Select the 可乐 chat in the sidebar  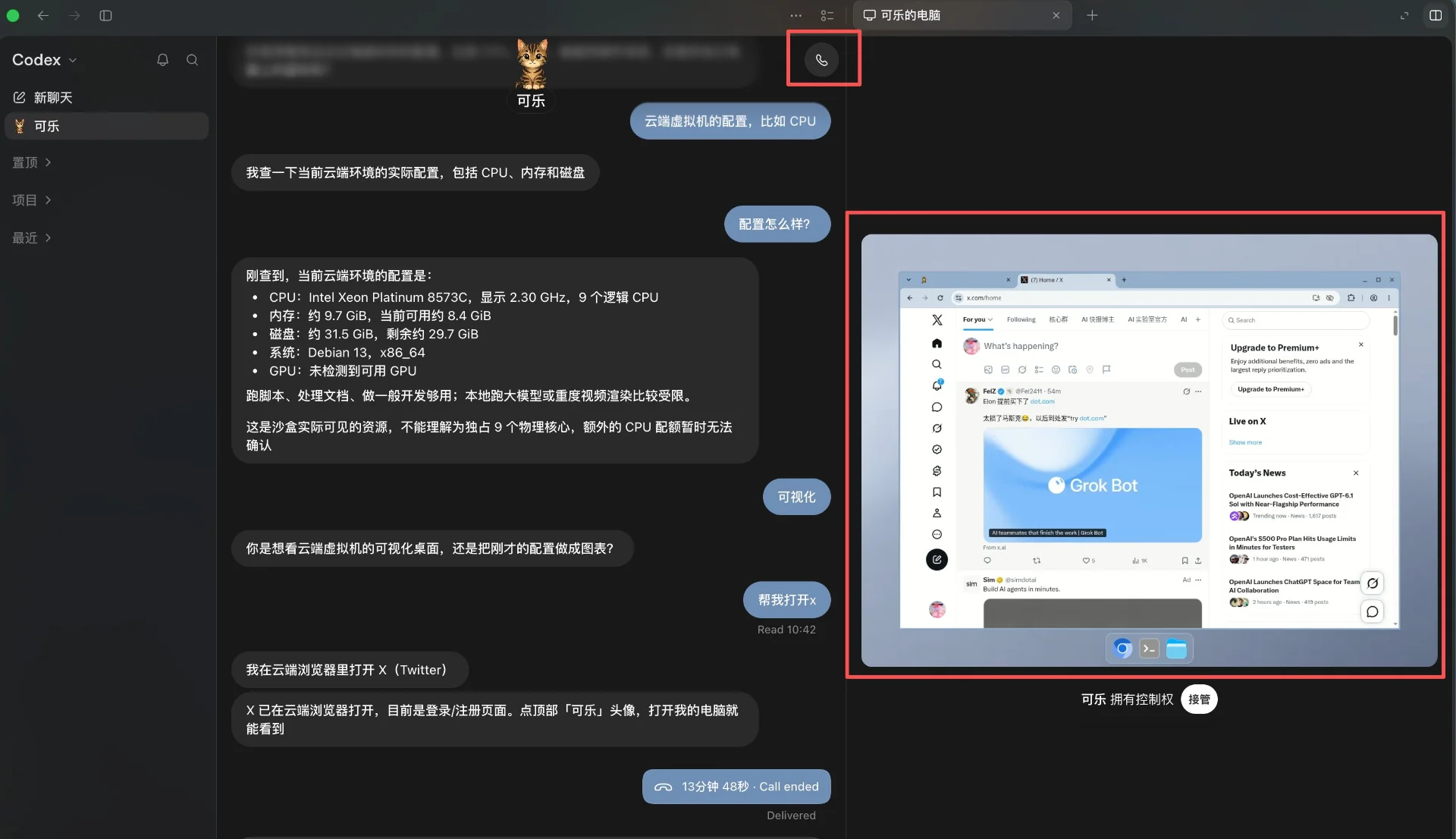click(106, 126)
